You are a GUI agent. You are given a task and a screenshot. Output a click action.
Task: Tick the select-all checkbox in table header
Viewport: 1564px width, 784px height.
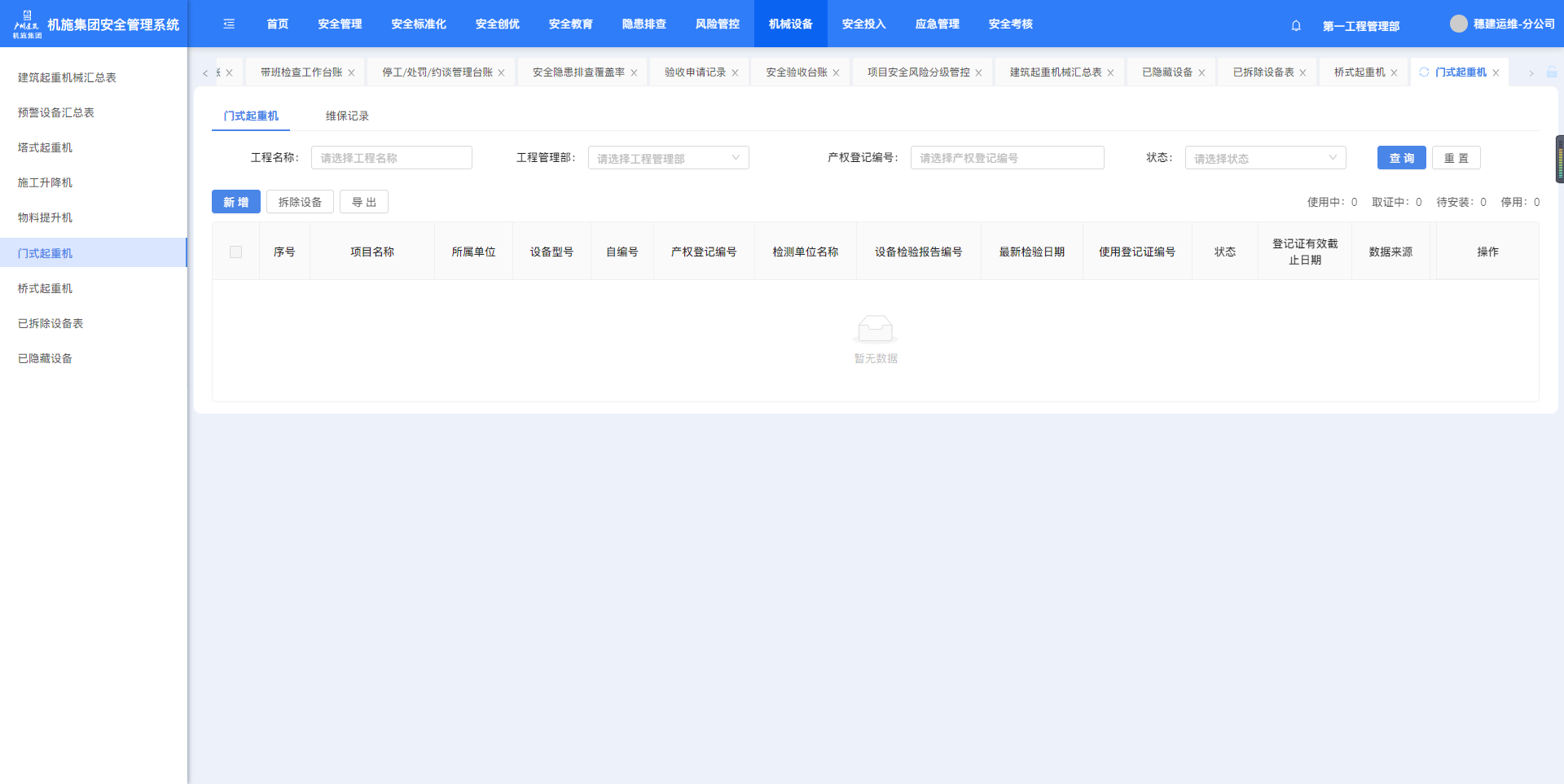[x=236, y=252]
